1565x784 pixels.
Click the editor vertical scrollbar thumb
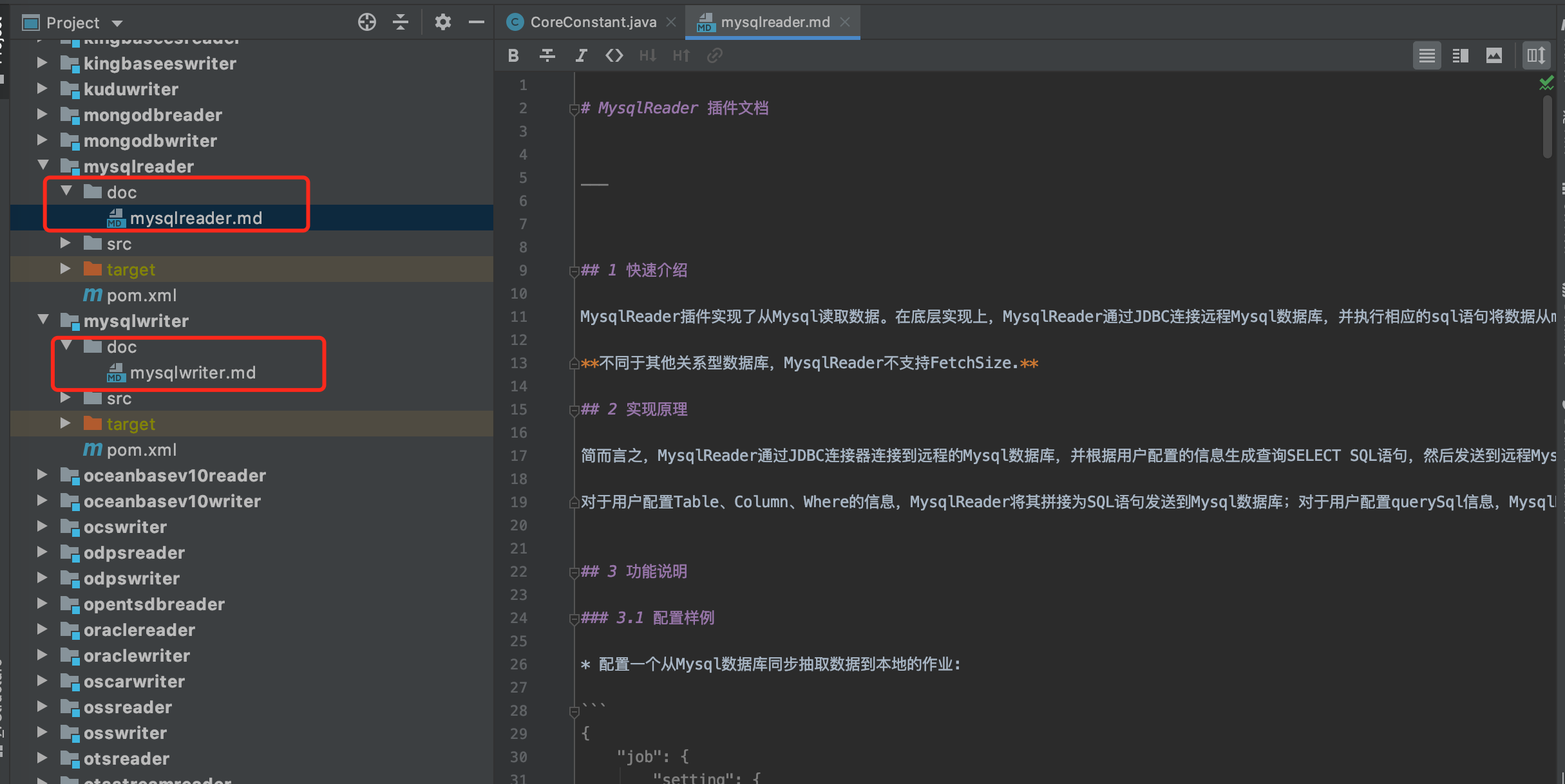tap(1547, 126)
